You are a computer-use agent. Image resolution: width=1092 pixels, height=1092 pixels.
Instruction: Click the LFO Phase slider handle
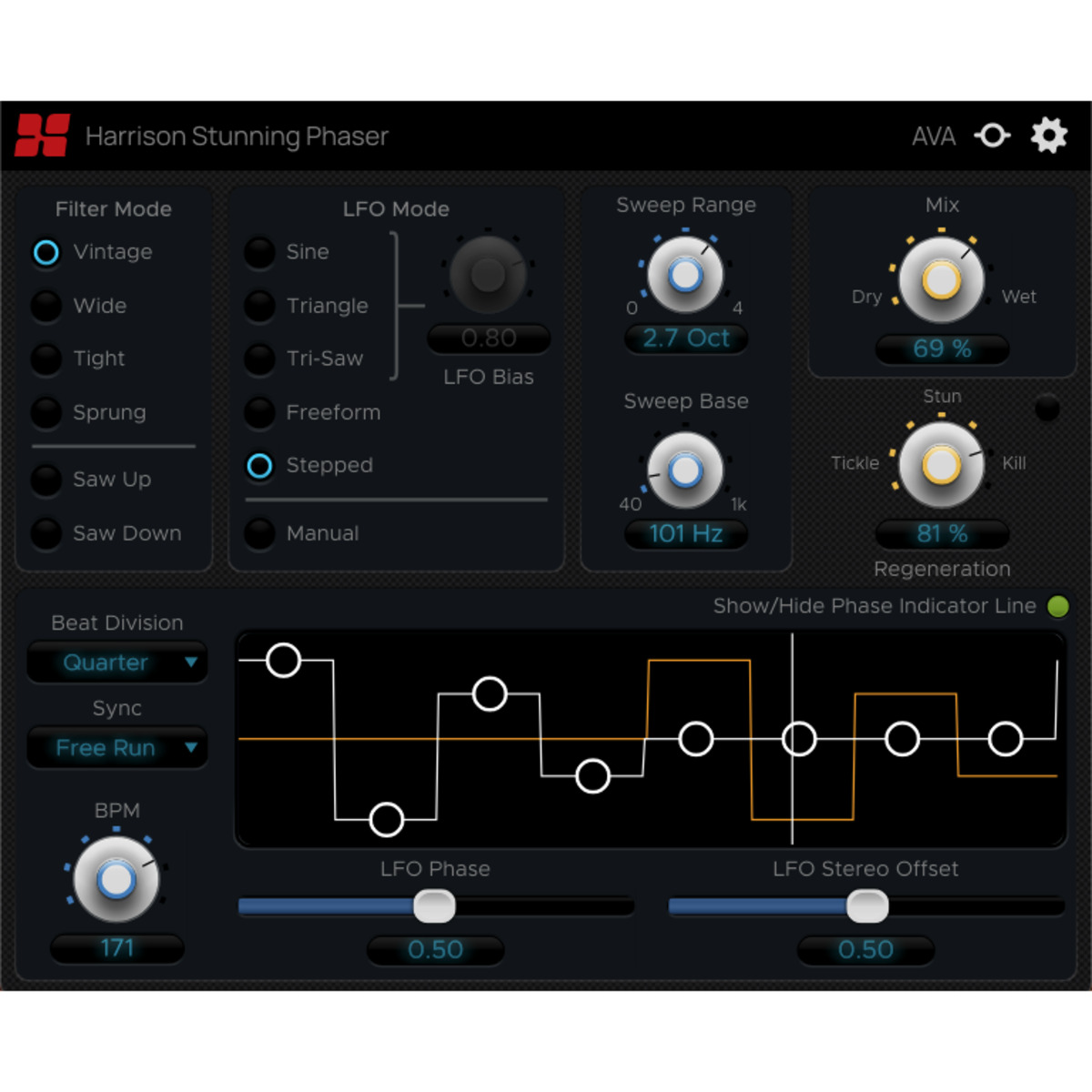coord(434,905)
